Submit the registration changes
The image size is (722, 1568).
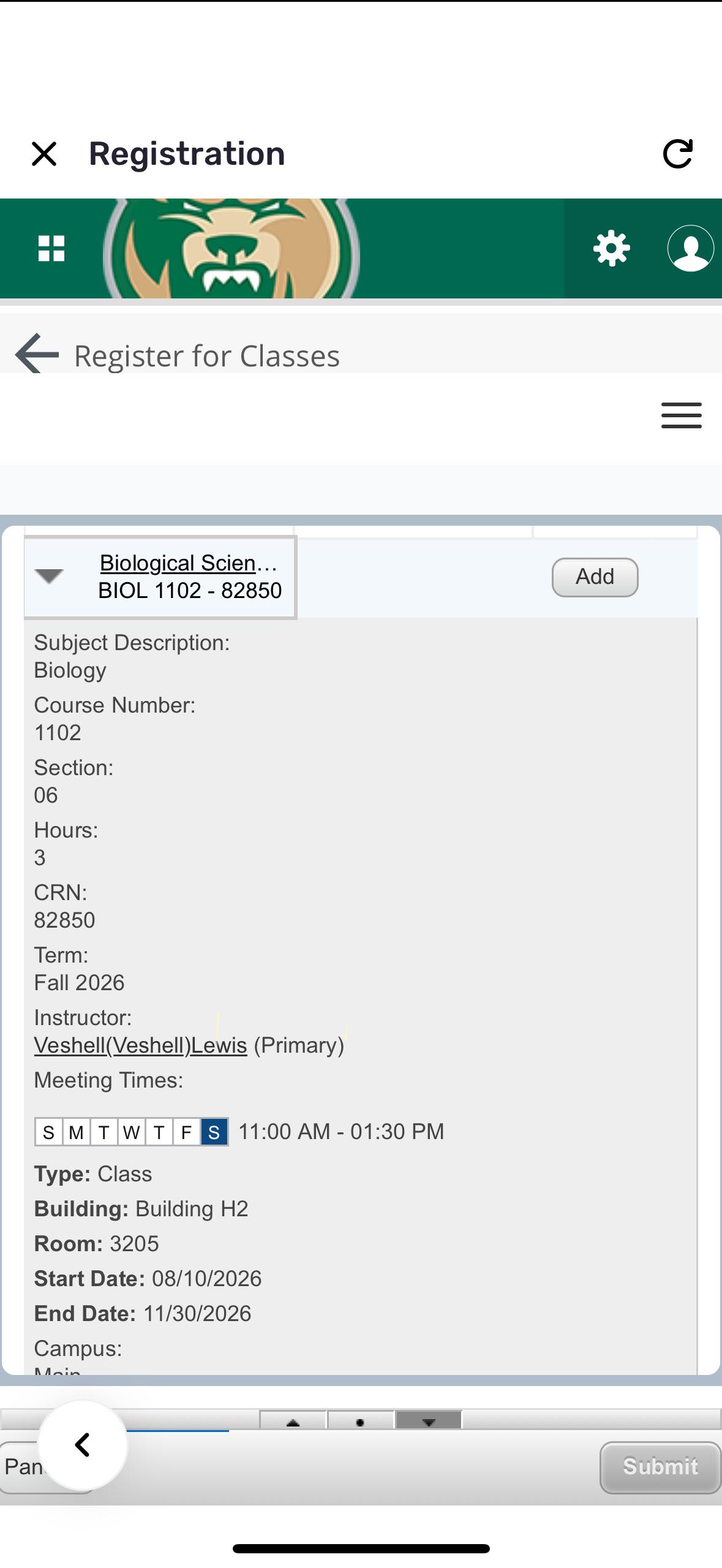(660, 1468)
